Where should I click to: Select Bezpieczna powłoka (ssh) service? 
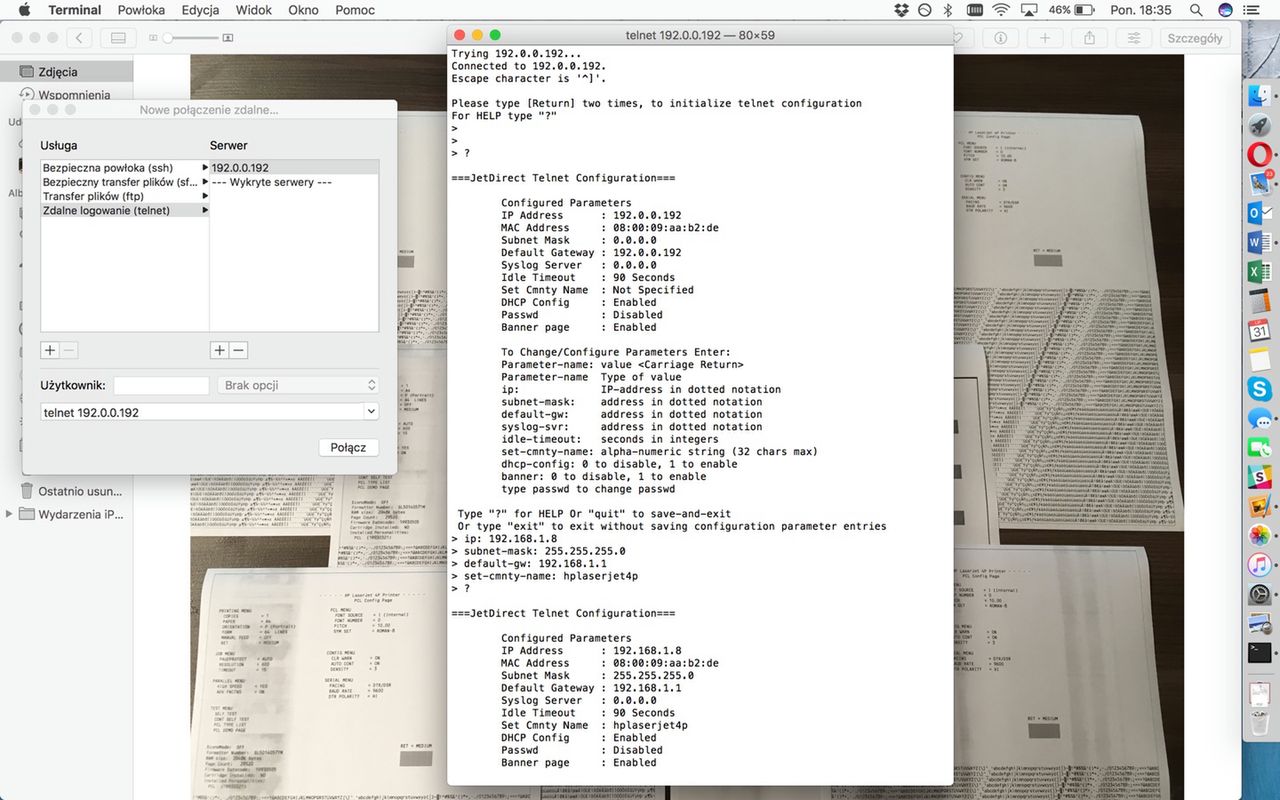tap(125, 168)
